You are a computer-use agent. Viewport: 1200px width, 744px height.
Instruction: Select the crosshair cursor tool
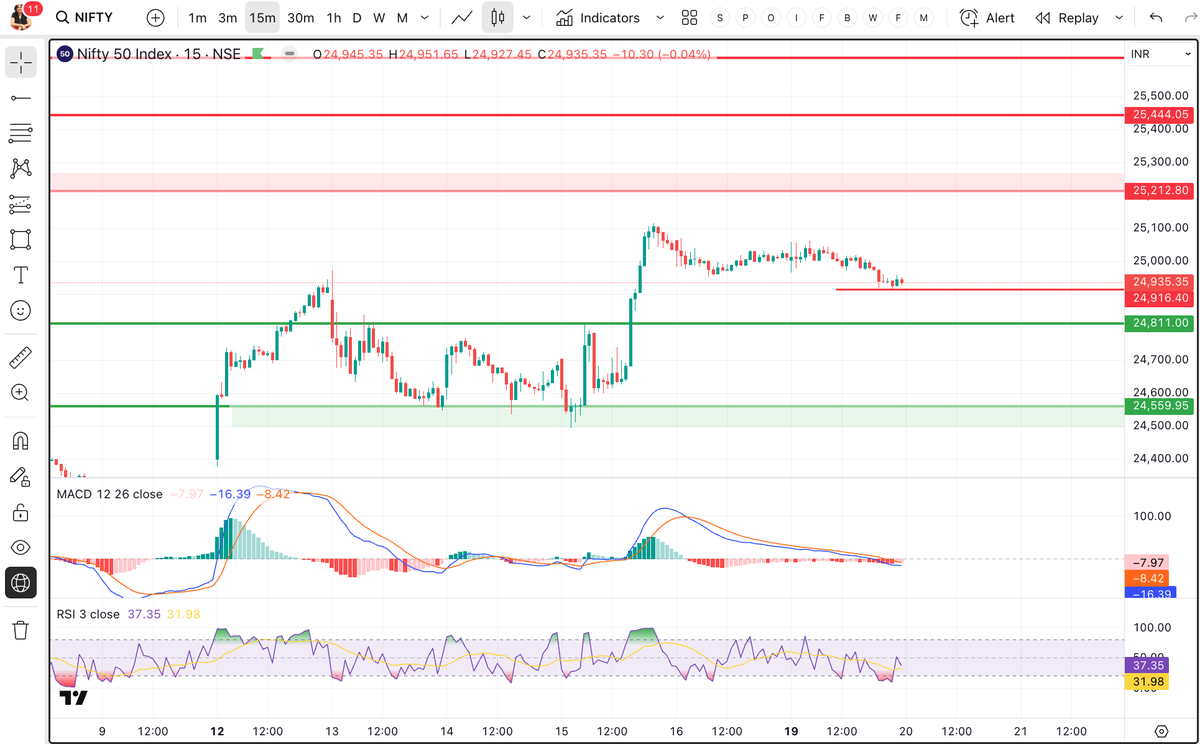tap(20, 62)
